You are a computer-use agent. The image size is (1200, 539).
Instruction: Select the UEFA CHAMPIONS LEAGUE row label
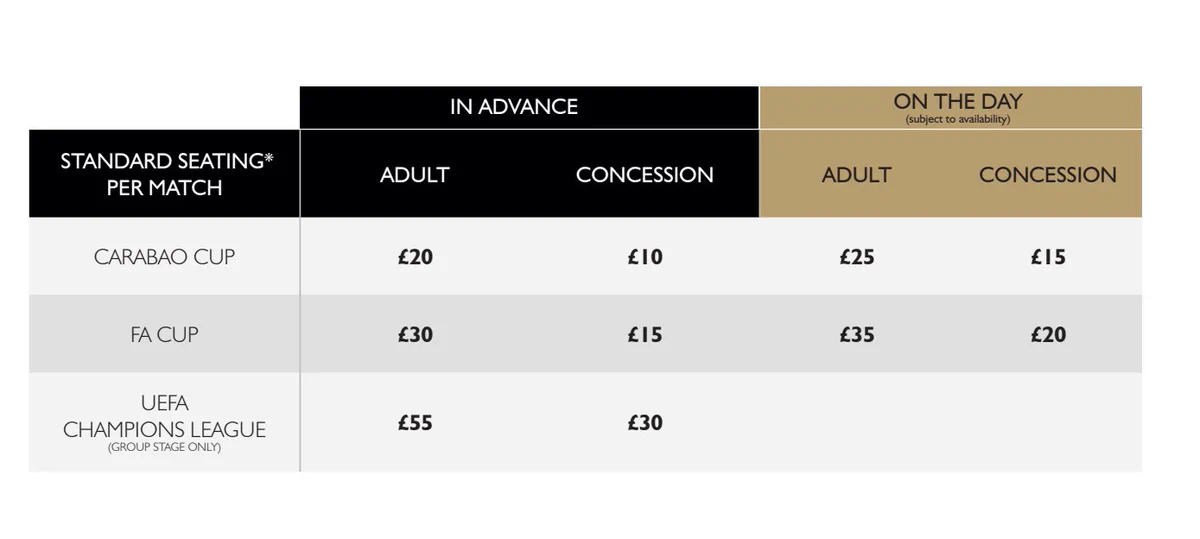click(x=165, y=417)
